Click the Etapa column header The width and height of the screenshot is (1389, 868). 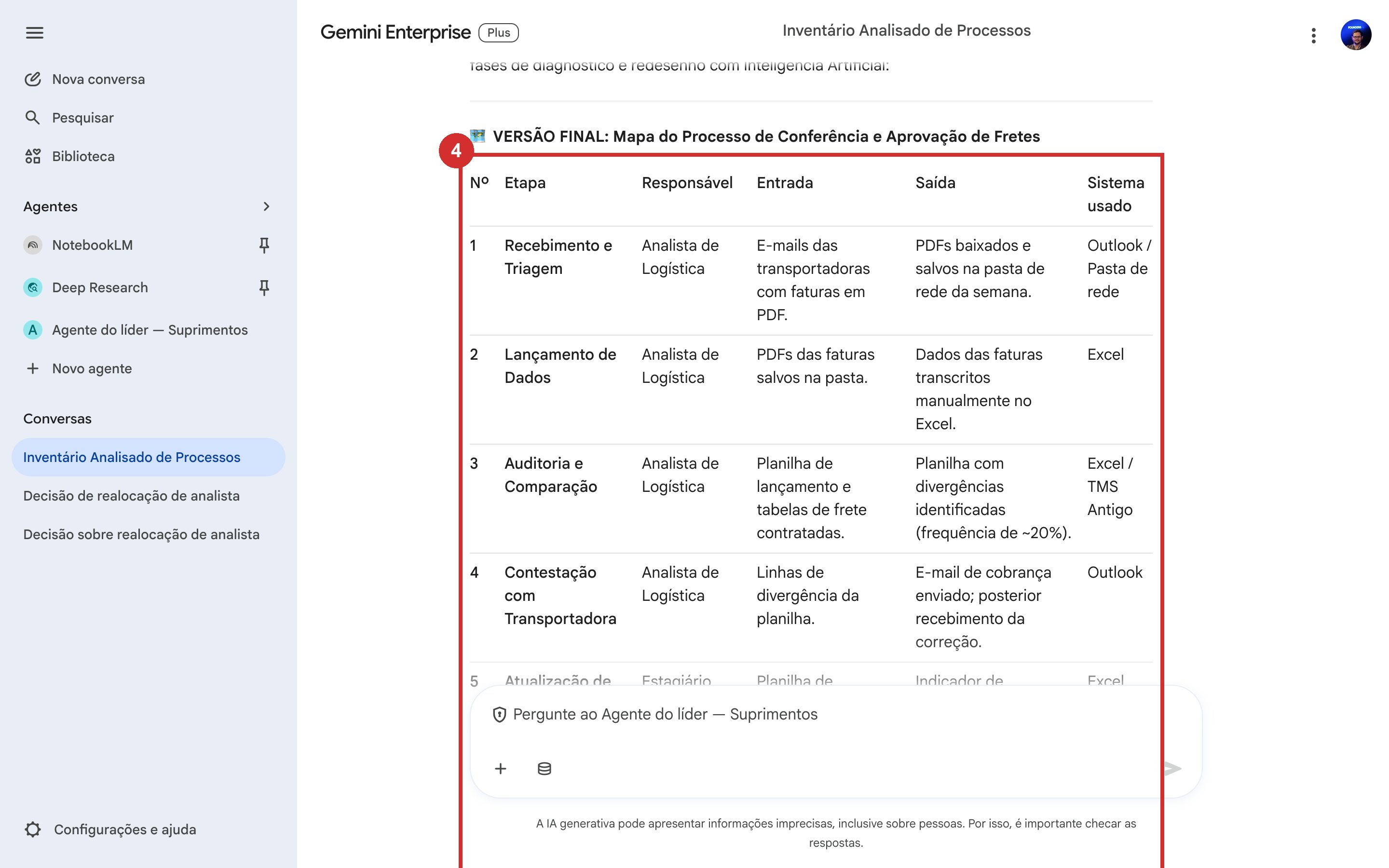525,183
